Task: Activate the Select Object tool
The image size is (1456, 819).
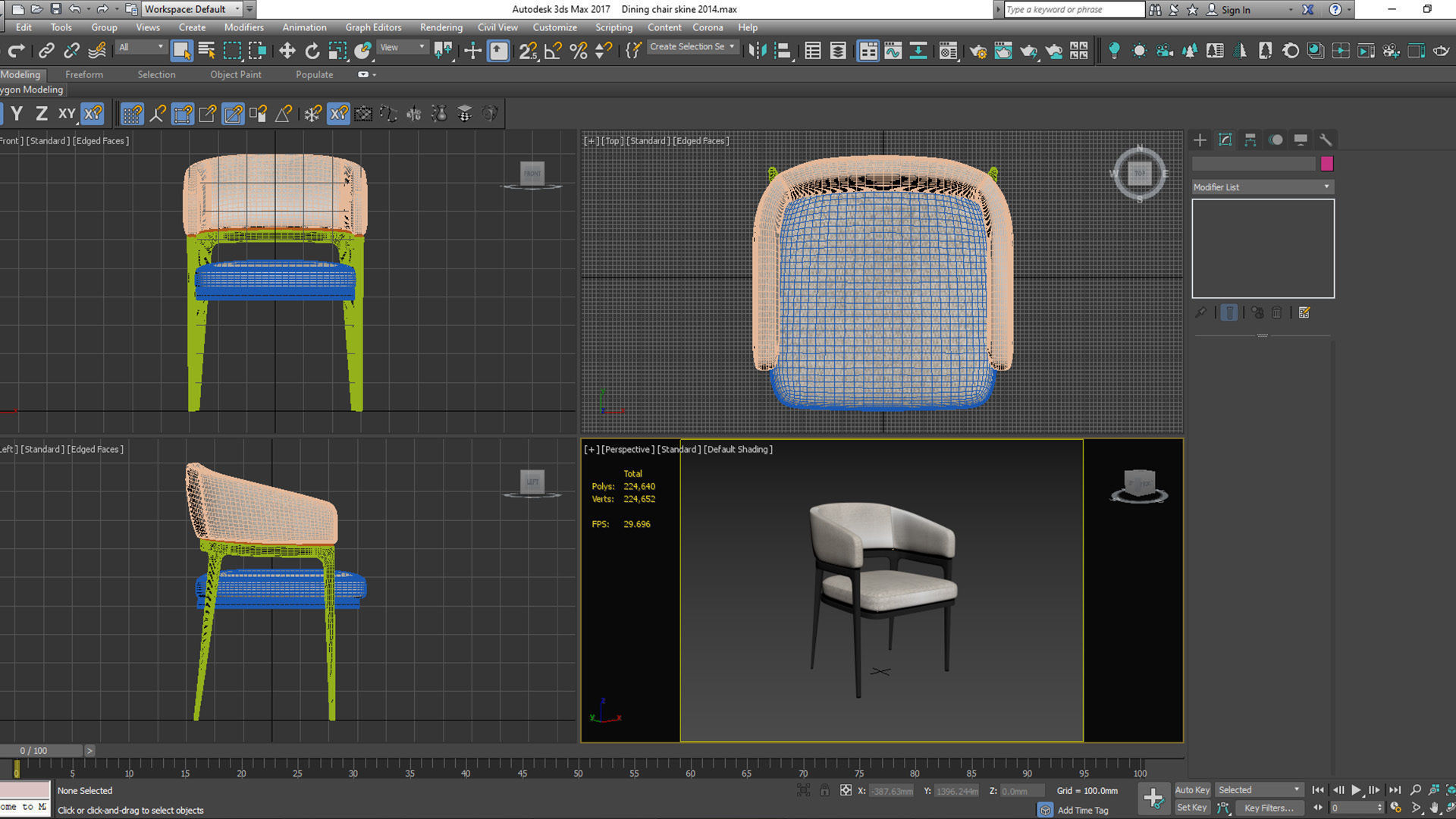Action: [x=181, y=51]
